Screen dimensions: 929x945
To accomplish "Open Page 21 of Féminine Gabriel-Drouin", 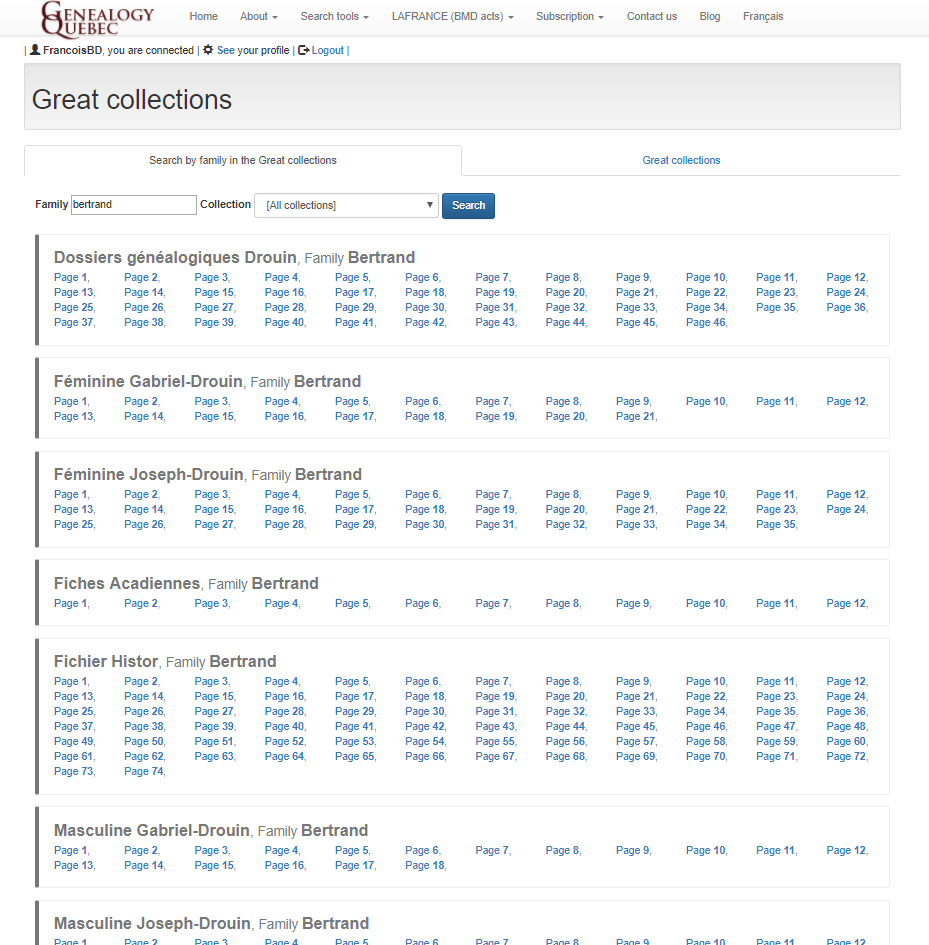I will 635,416.
